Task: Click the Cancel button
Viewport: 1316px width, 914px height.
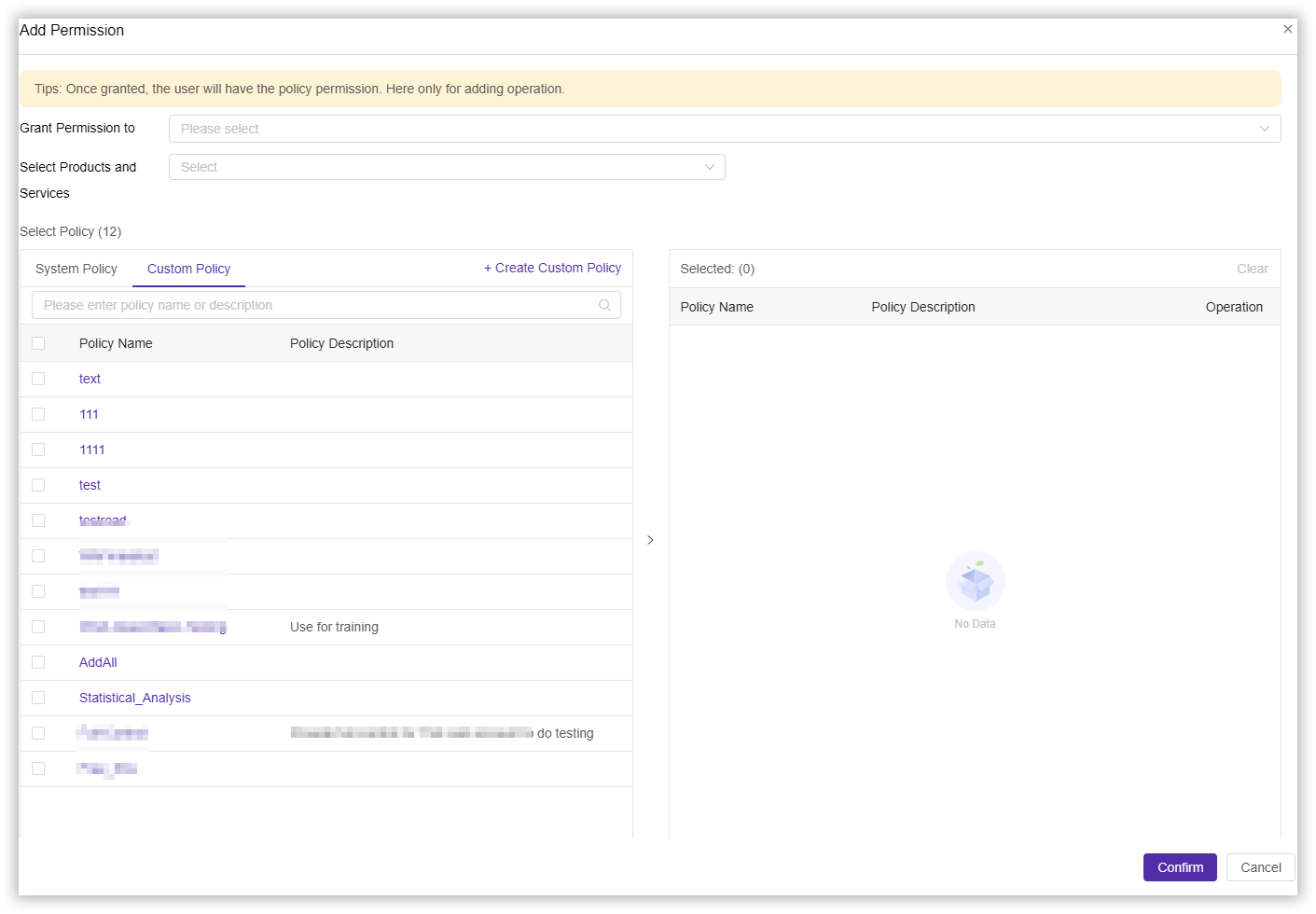Action: coord(1260,867)
